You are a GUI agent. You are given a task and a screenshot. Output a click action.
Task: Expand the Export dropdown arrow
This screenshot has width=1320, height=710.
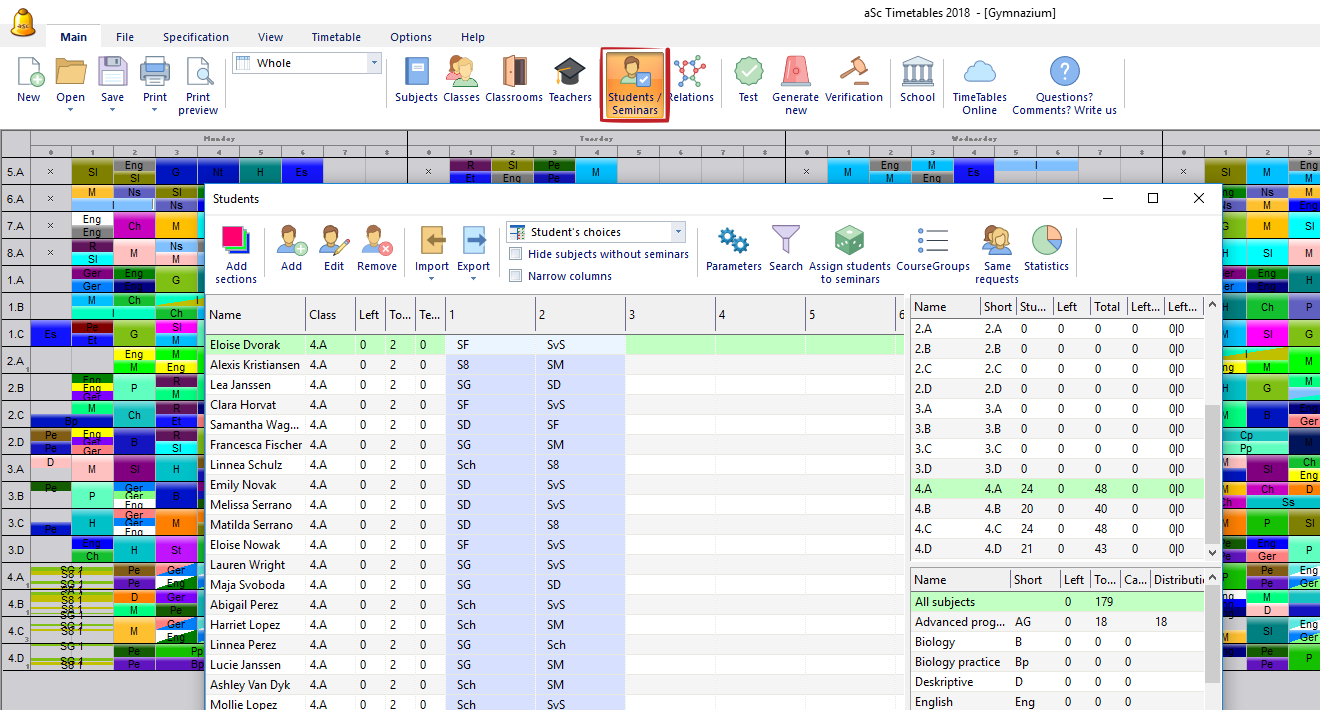pyautogui.click(x=474, y=279)
